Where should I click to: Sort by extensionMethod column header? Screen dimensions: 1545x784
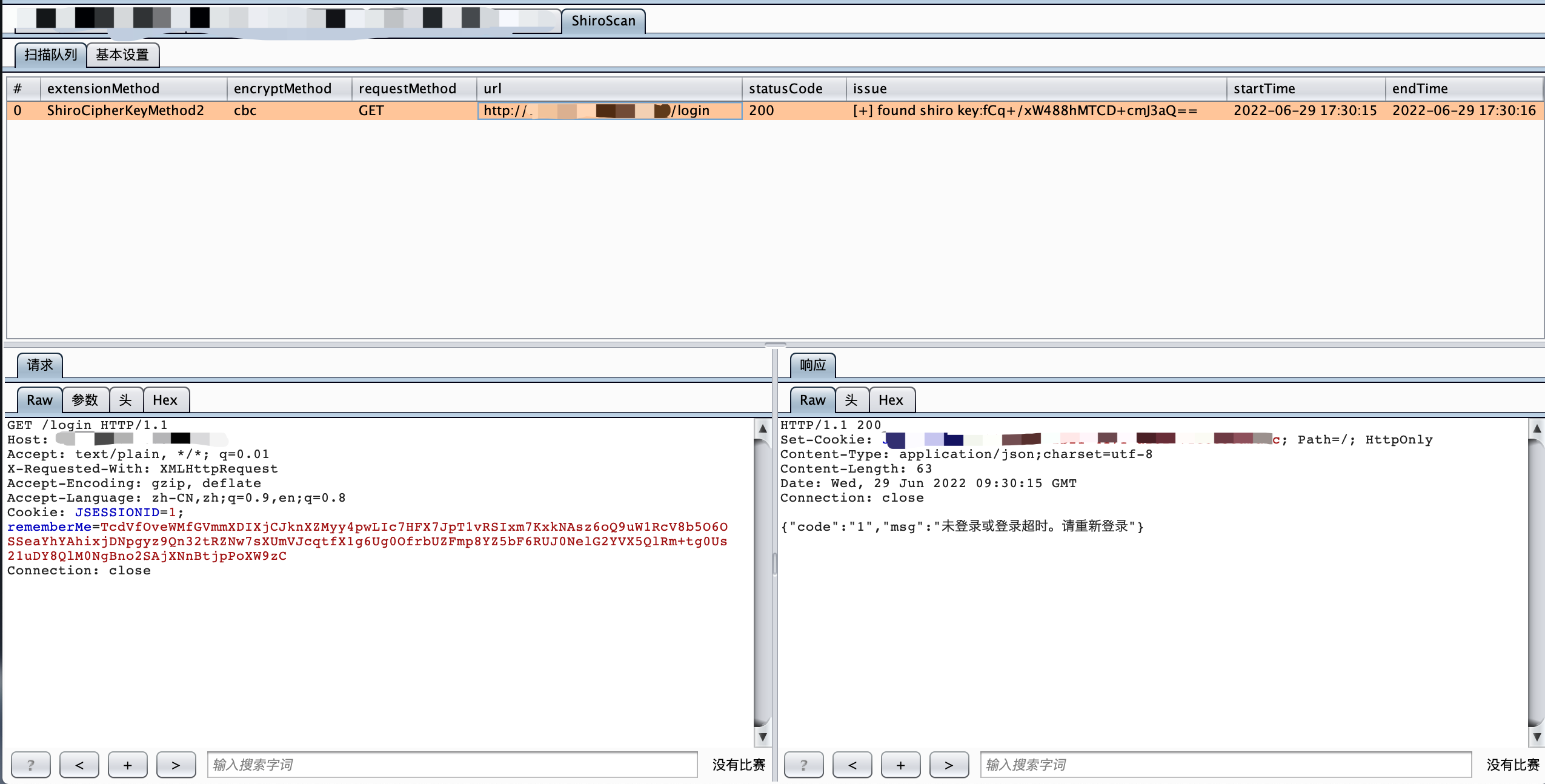[103, 88]
